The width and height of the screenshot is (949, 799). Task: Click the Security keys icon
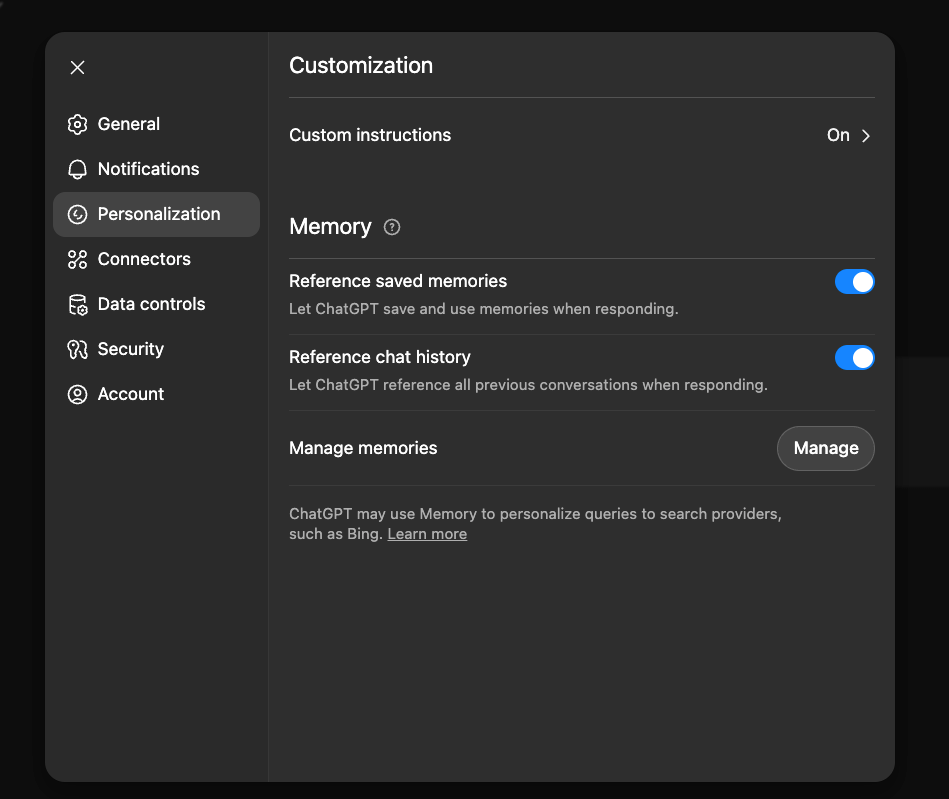pos(77,349)
